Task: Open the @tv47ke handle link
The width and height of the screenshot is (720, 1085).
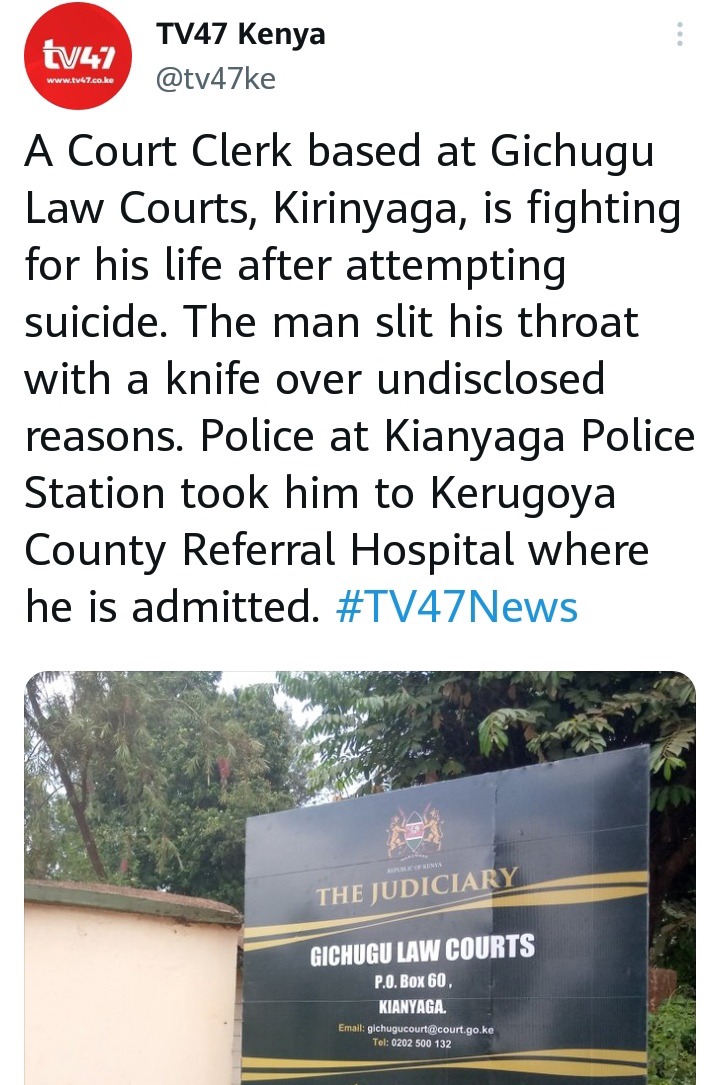Action: click(216, 78)
